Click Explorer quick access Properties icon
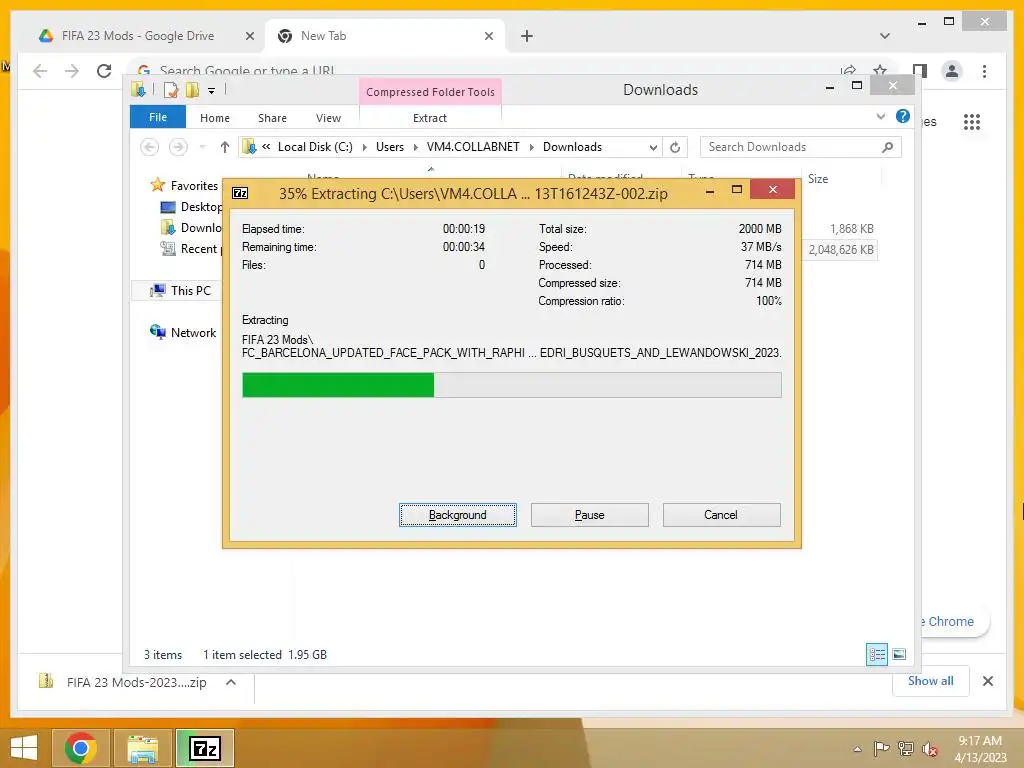The width and height of the screenshot is (1024, 768). click(171, 90)
